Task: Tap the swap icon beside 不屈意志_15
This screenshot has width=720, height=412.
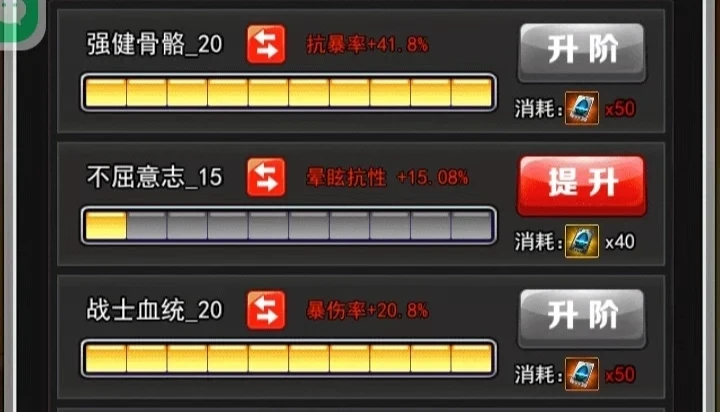Action: [x=266, y=177]
